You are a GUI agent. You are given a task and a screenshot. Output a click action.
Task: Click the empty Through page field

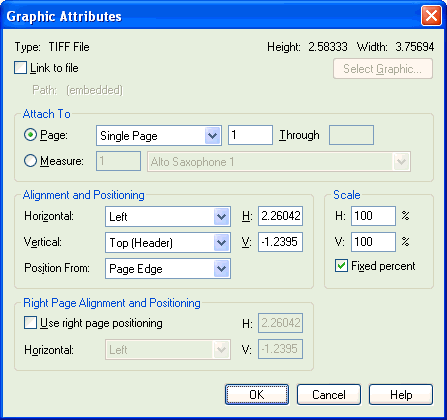pos(351,135)
